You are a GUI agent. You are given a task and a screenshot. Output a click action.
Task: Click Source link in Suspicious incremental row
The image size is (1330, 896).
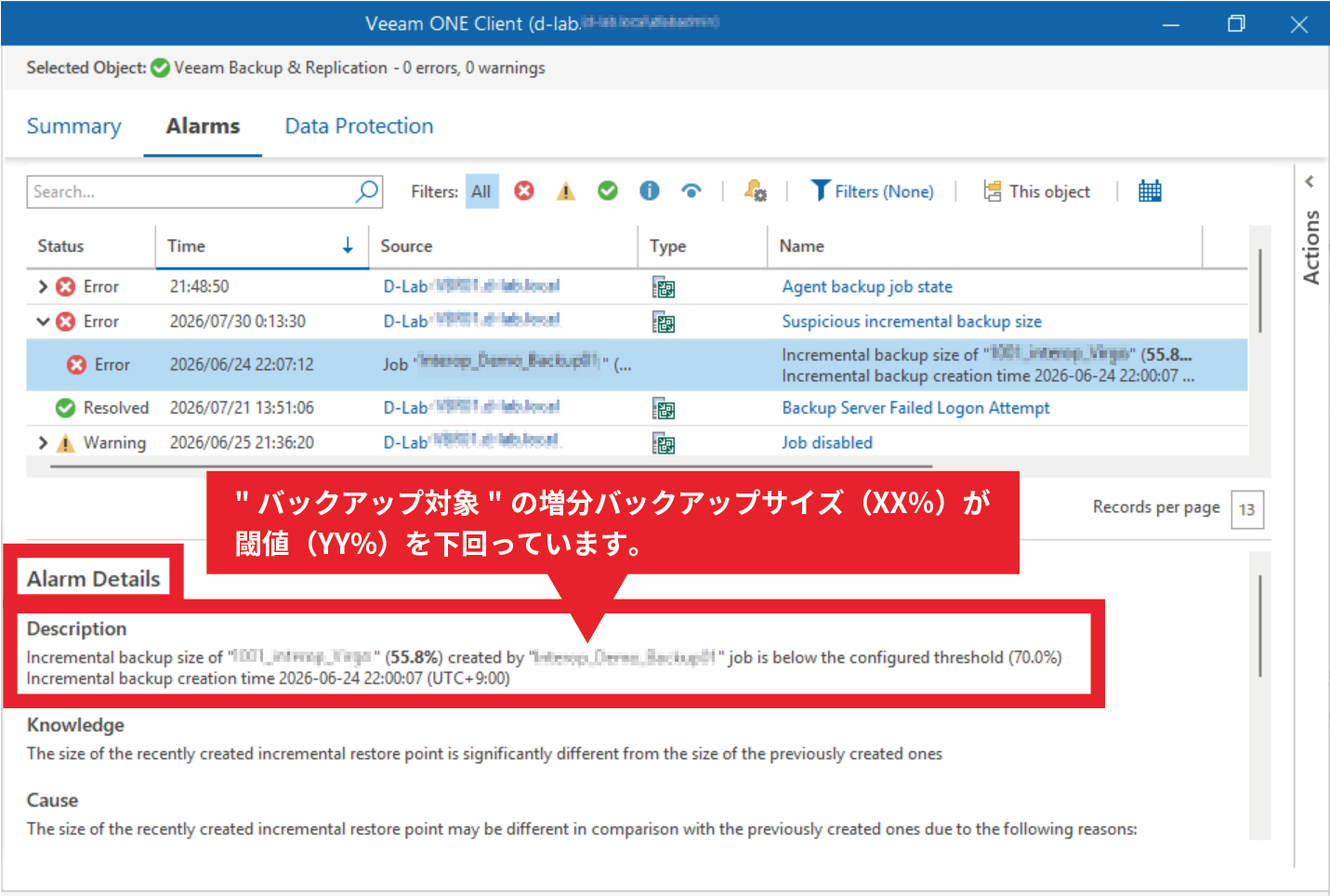click(x=471, y=321)
